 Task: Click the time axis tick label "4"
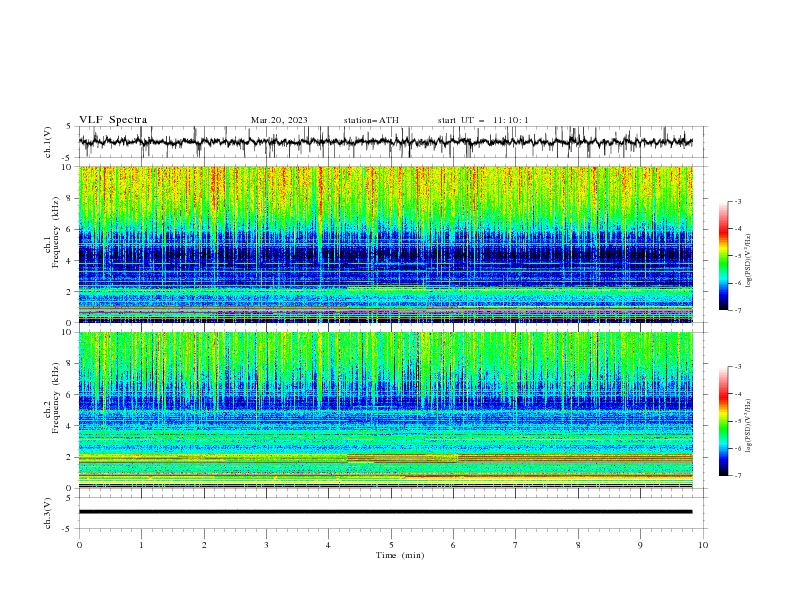[328, 545]
